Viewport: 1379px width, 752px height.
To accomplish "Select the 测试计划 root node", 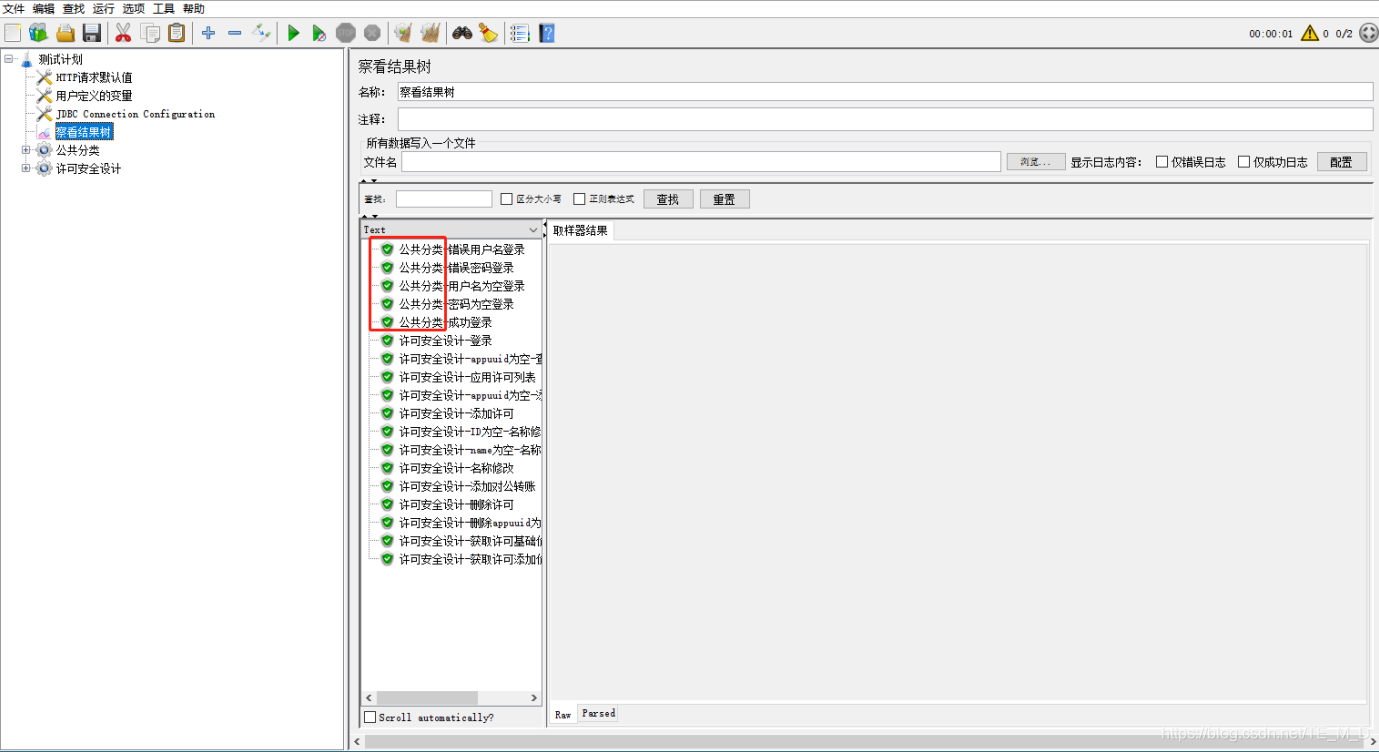I will (60, 59).
